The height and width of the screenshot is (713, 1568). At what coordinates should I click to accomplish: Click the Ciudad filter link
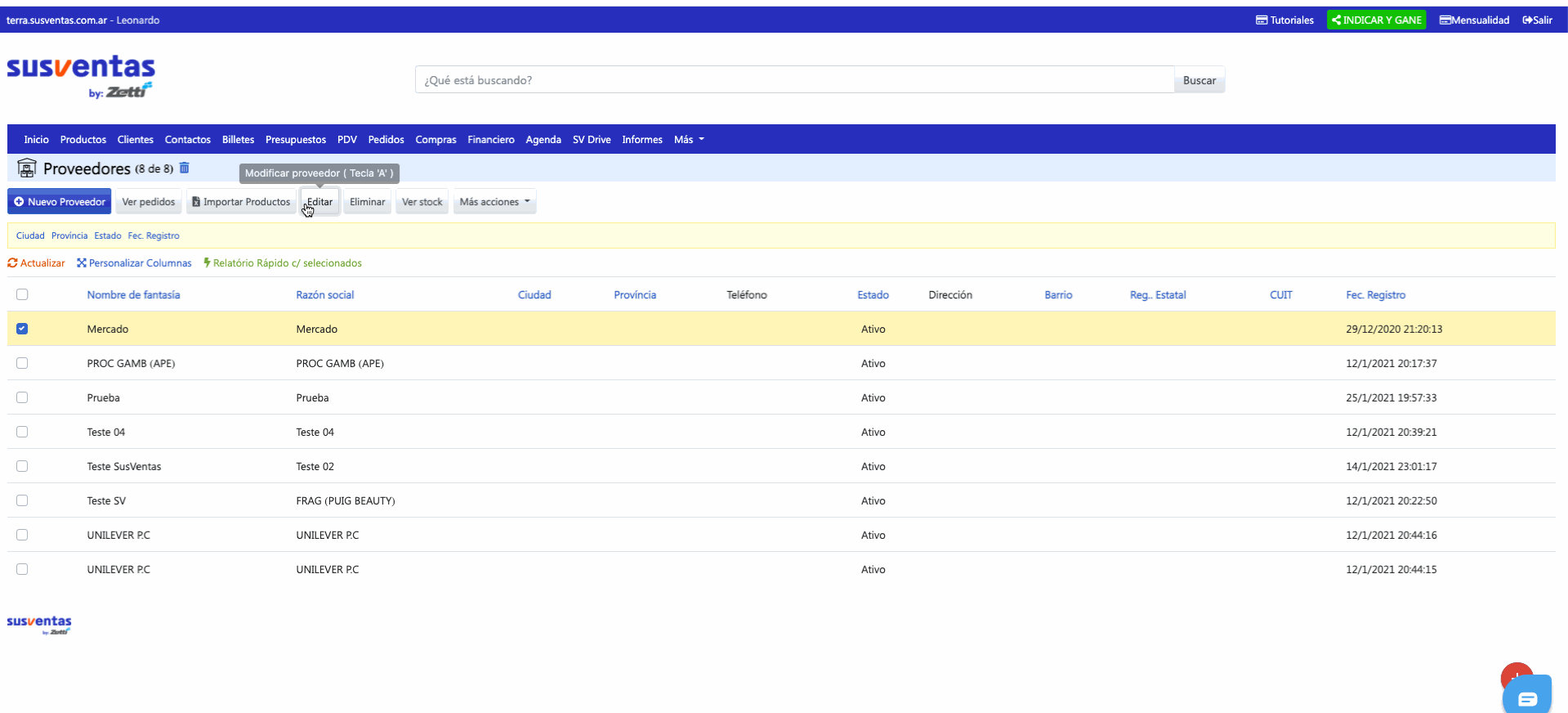(30, 235)
